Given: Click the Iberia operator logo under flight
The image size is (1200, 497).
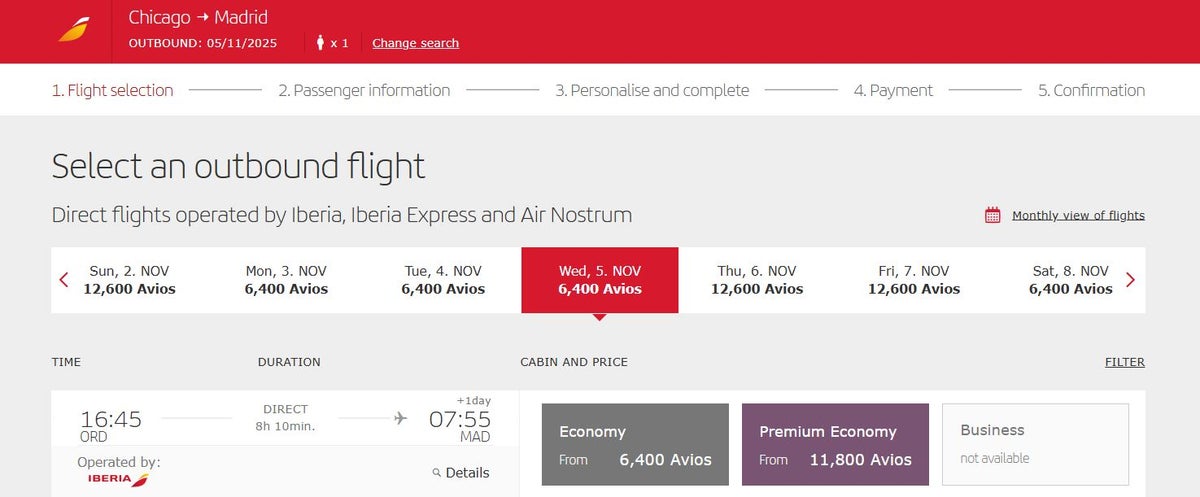Looking at the screenshot, I should tap(118, 479).
